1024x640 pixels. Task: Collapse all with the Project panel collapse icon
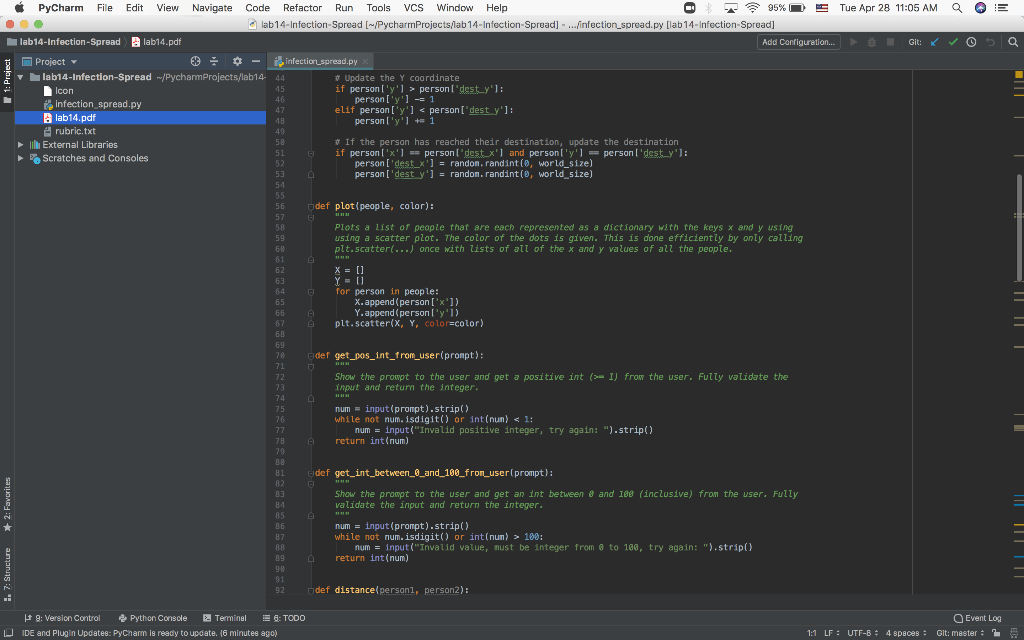click(214, 61)
